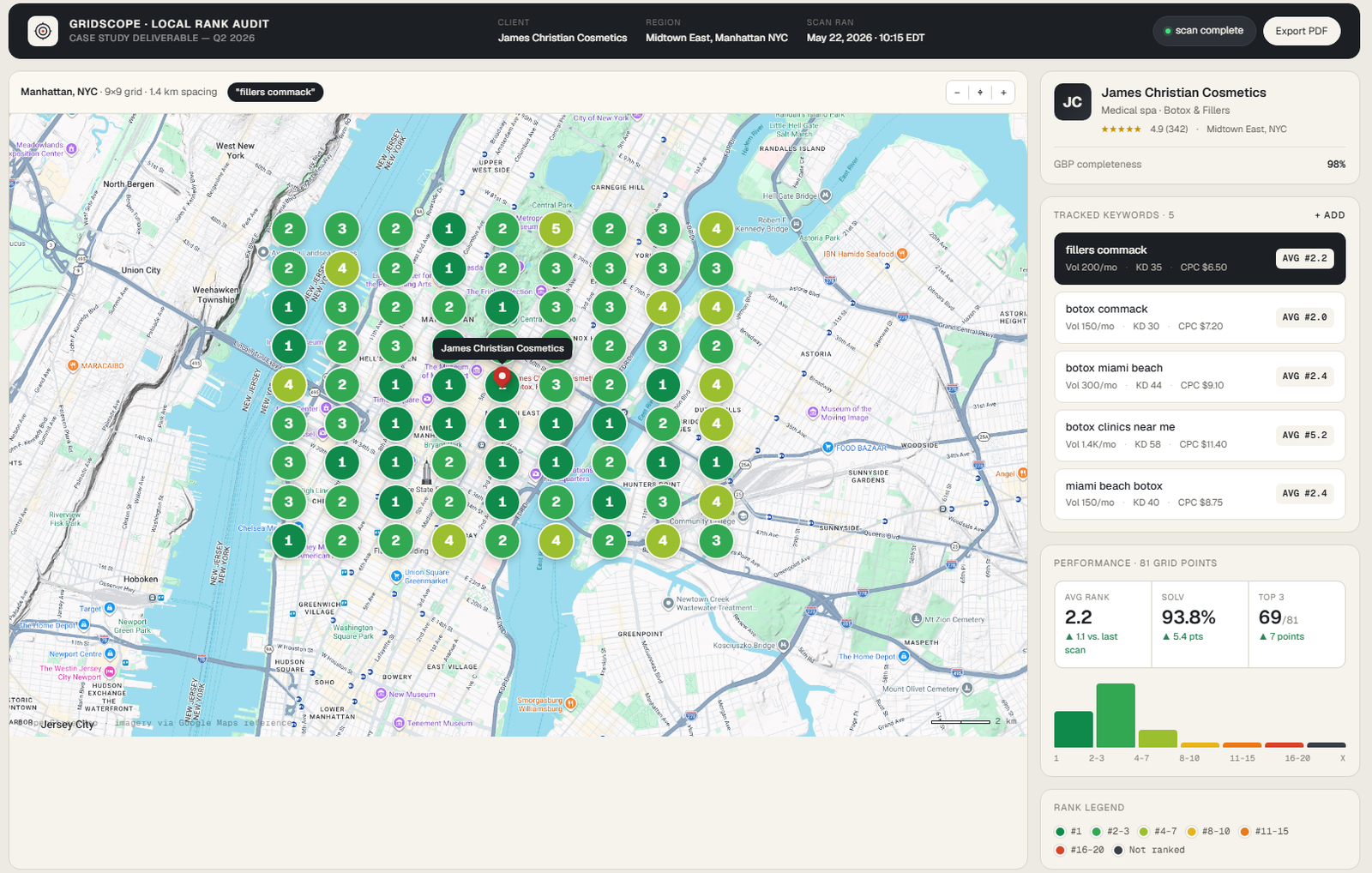The height and width of the screenshot is (873, 1372).
Task: Recenter the map using the middle control
Action: click(x=980, y=93)
